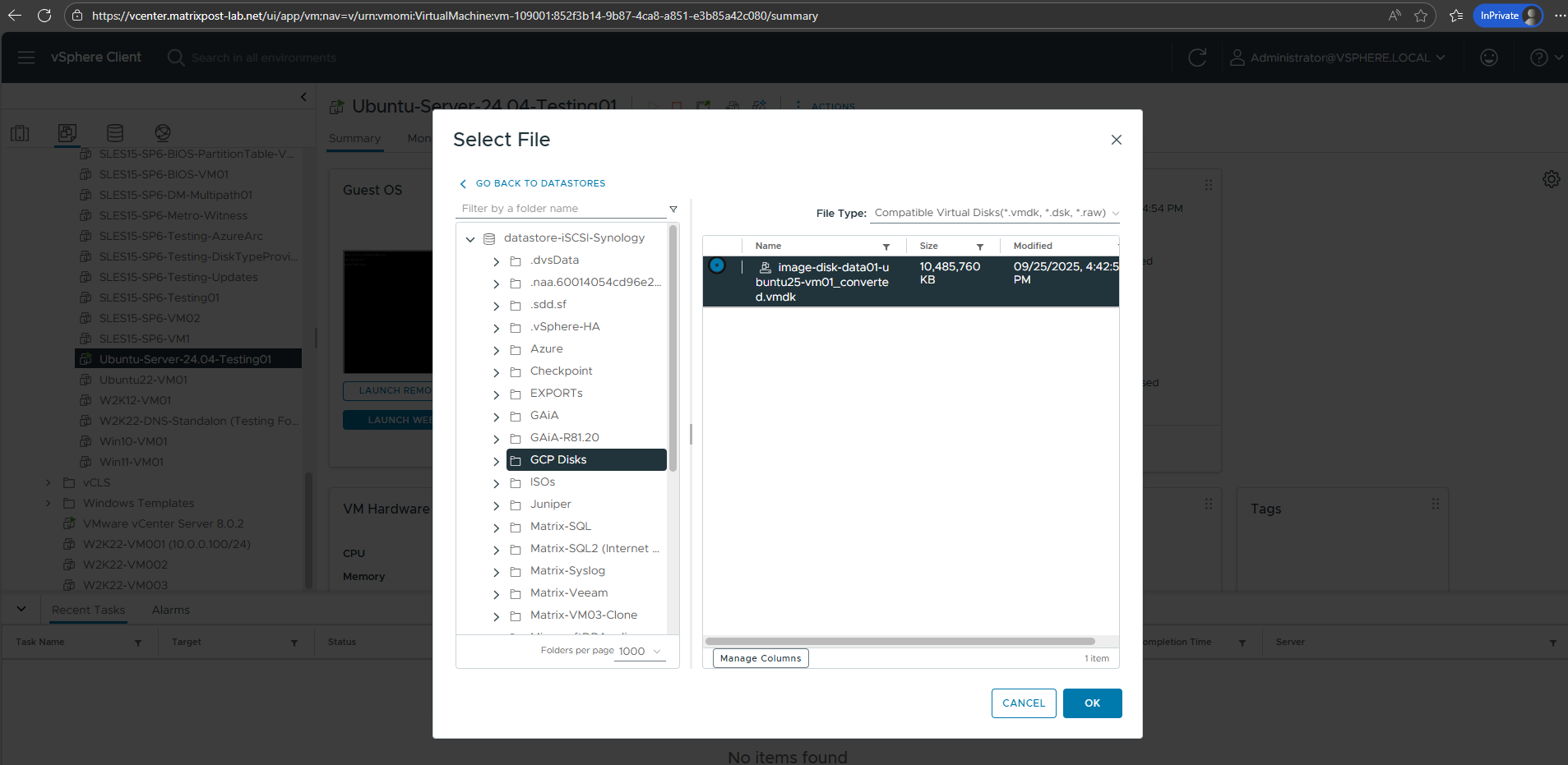Screen dimensions: 1568x765
Task: Open the File Type dropdown
Action: (x=996, y=213)
